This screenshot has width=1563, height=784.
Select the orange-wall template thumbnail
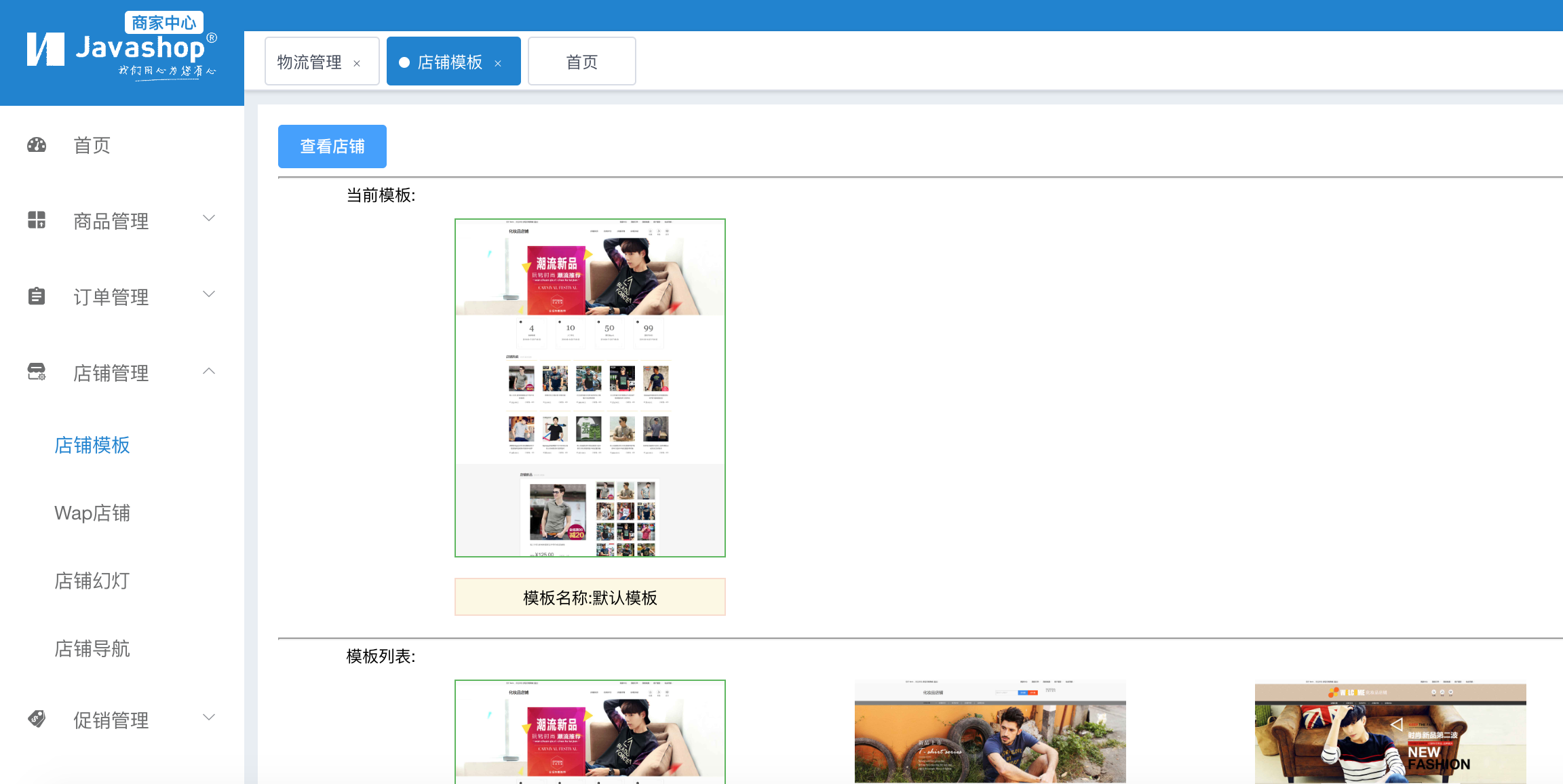click(990, 732)
